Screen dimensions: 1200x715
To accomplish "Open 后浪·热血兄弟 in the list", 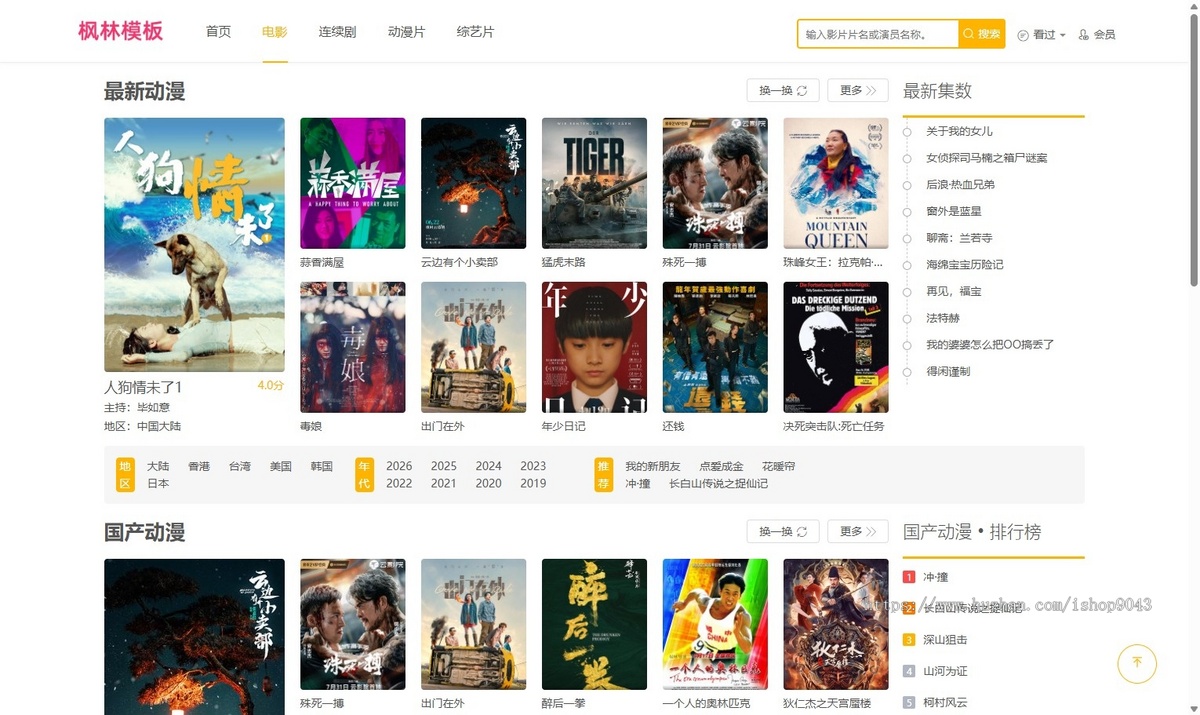I will point(960,185).
